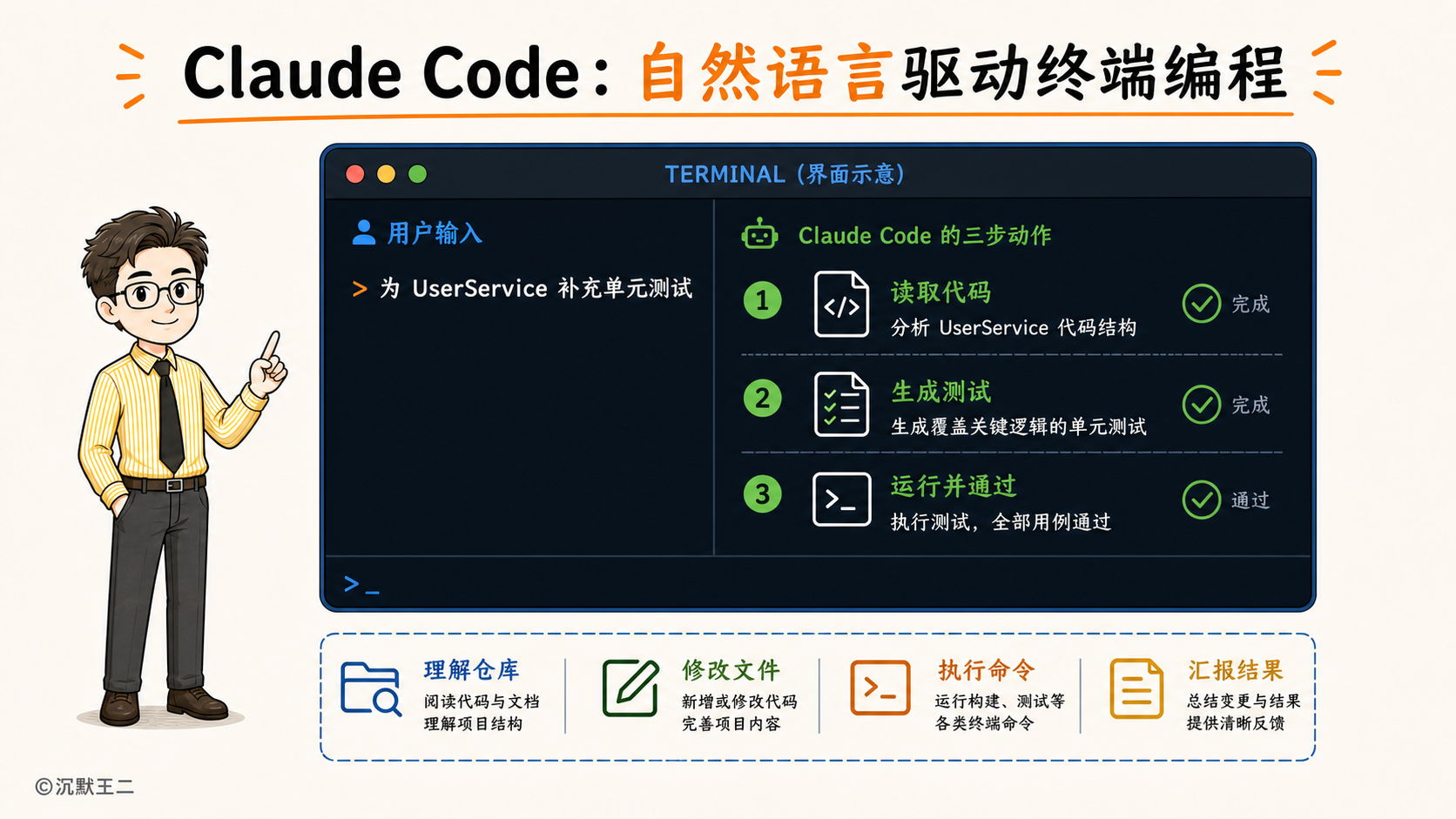Select the 读取代码 step title
Screen dimensions: 1456x819
click(x=940, y=292)
